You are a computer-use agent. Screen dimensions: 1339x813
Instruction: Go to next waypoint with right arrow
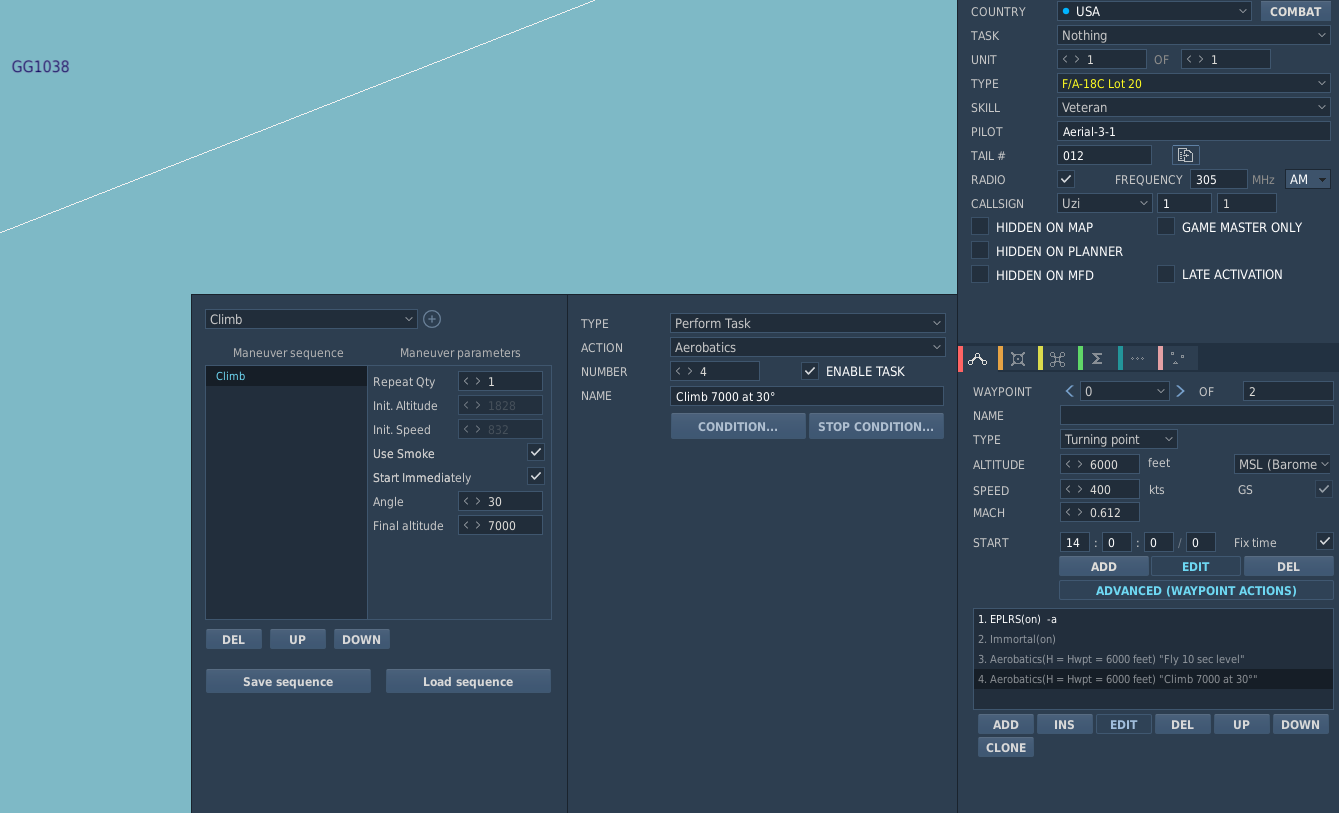1180,391
